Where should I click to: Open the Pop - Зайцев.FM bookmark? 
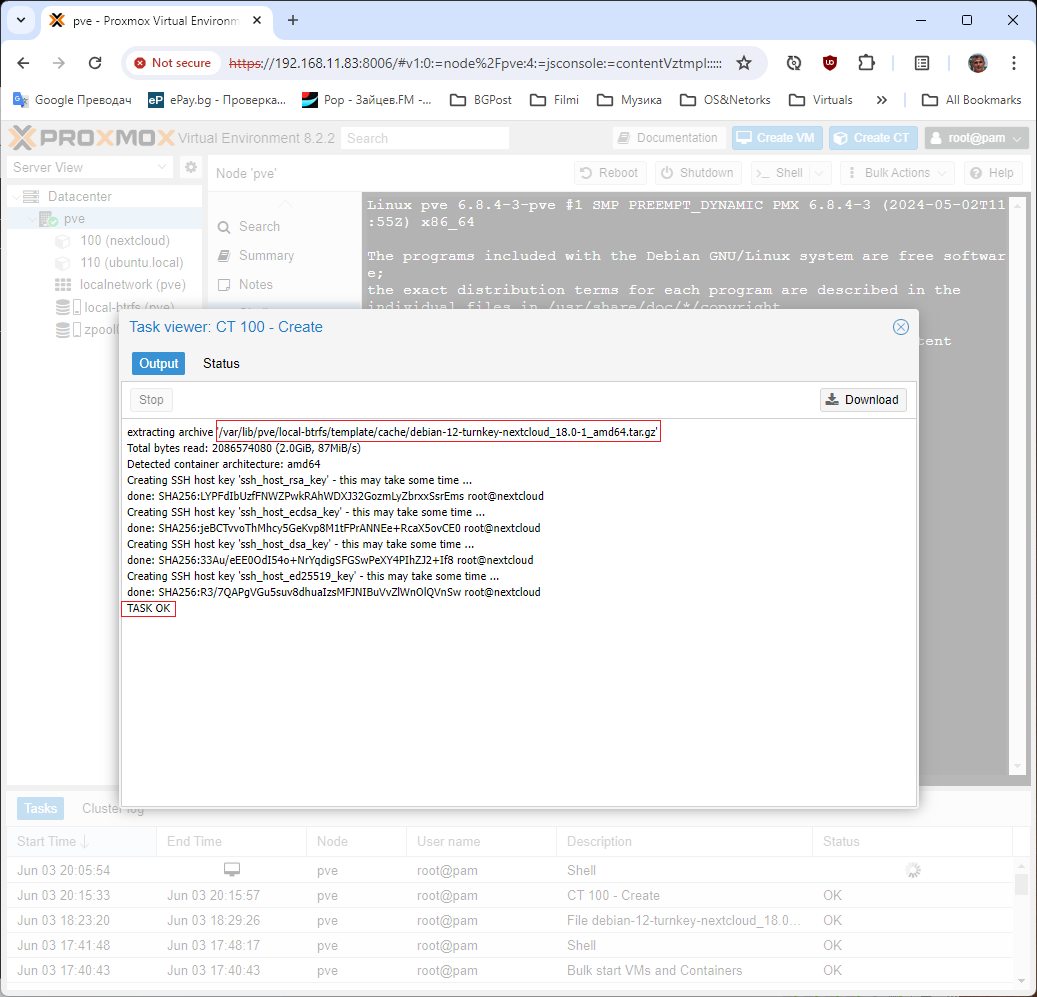tap(366, 100)
